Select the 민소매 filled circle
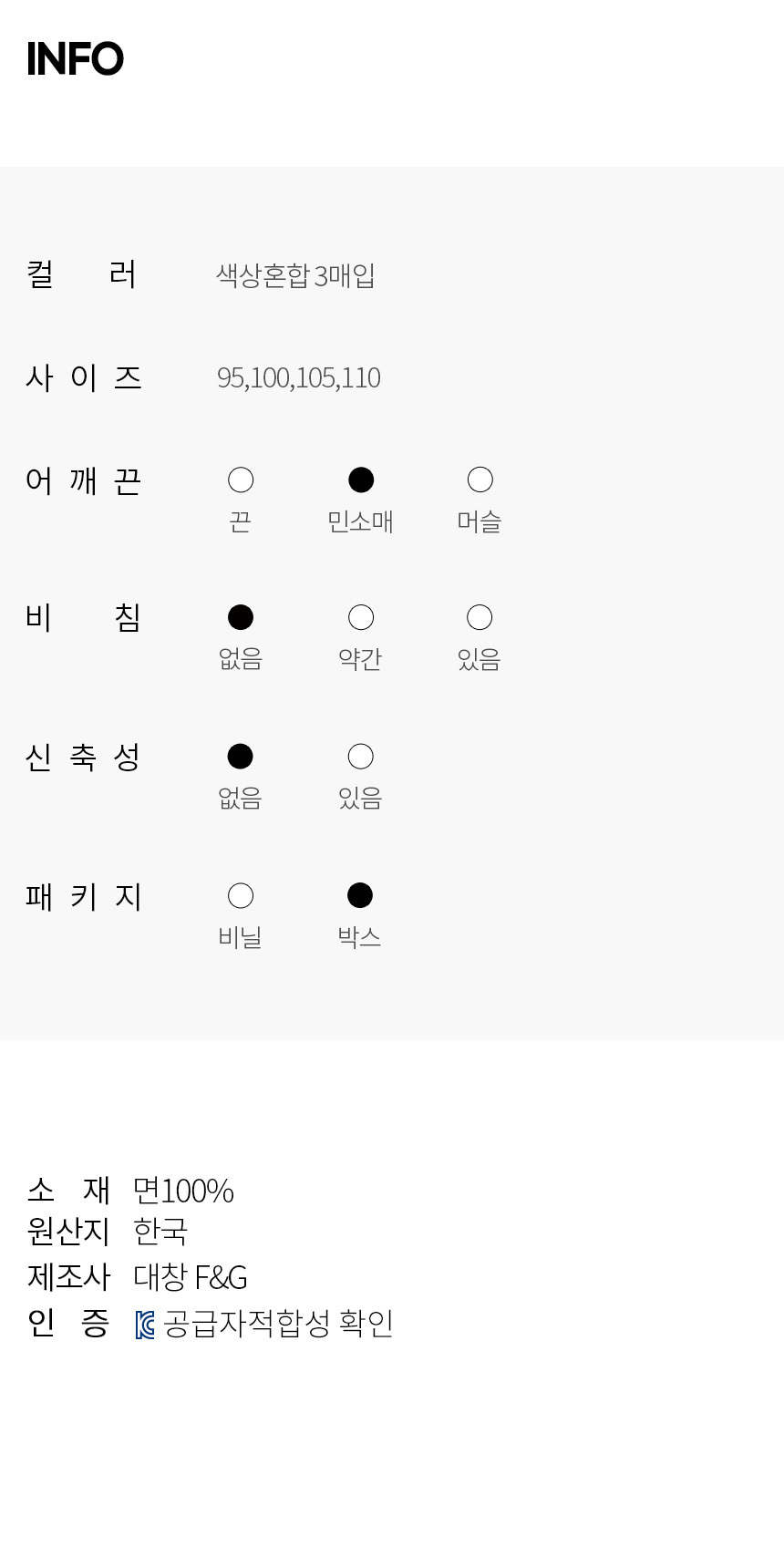Viewport: 784px width, 1568px height. 361,480
